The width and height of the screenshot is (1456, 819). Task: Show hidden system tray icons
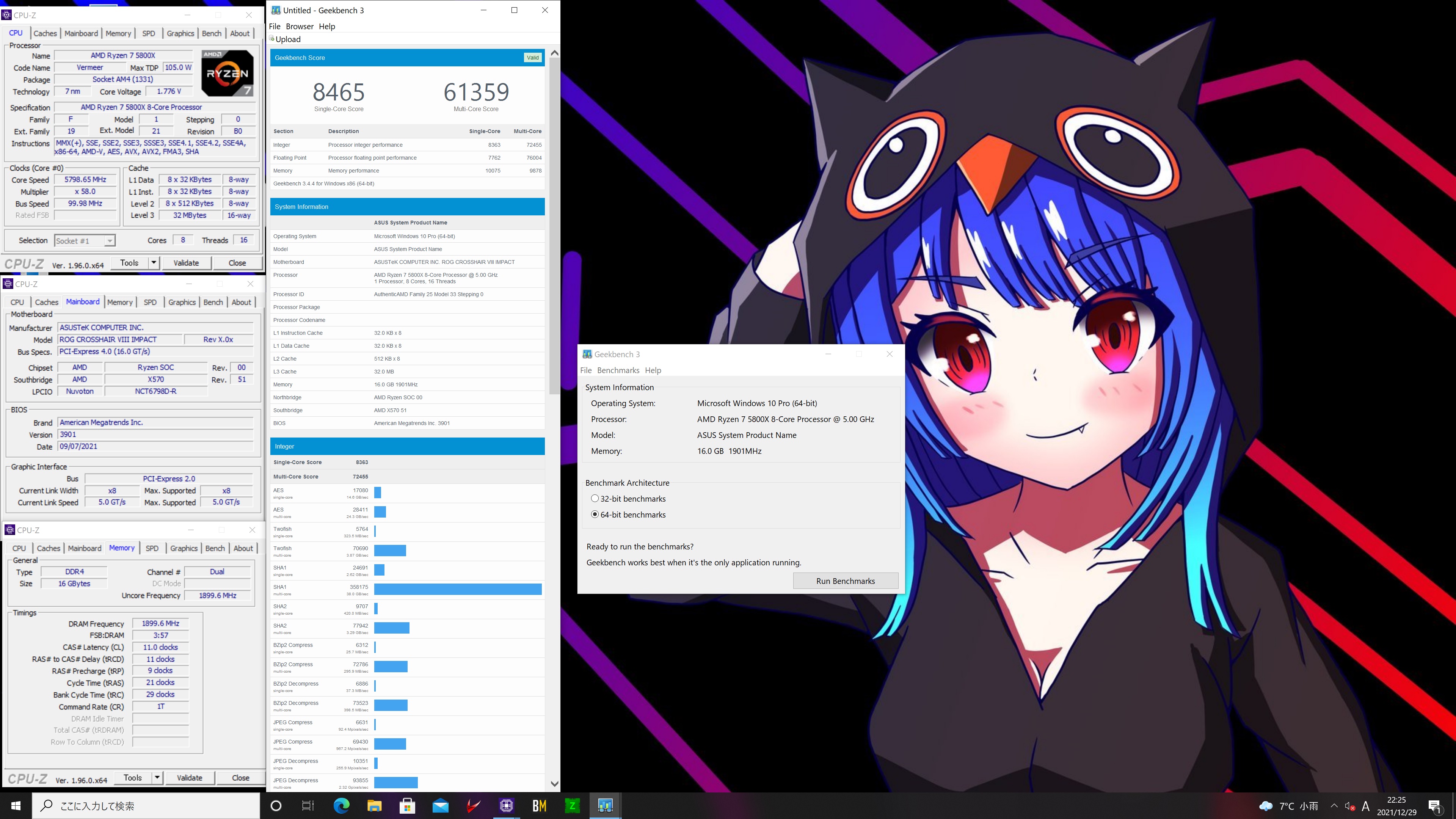pyautogui.click(x=1334, y=806)
